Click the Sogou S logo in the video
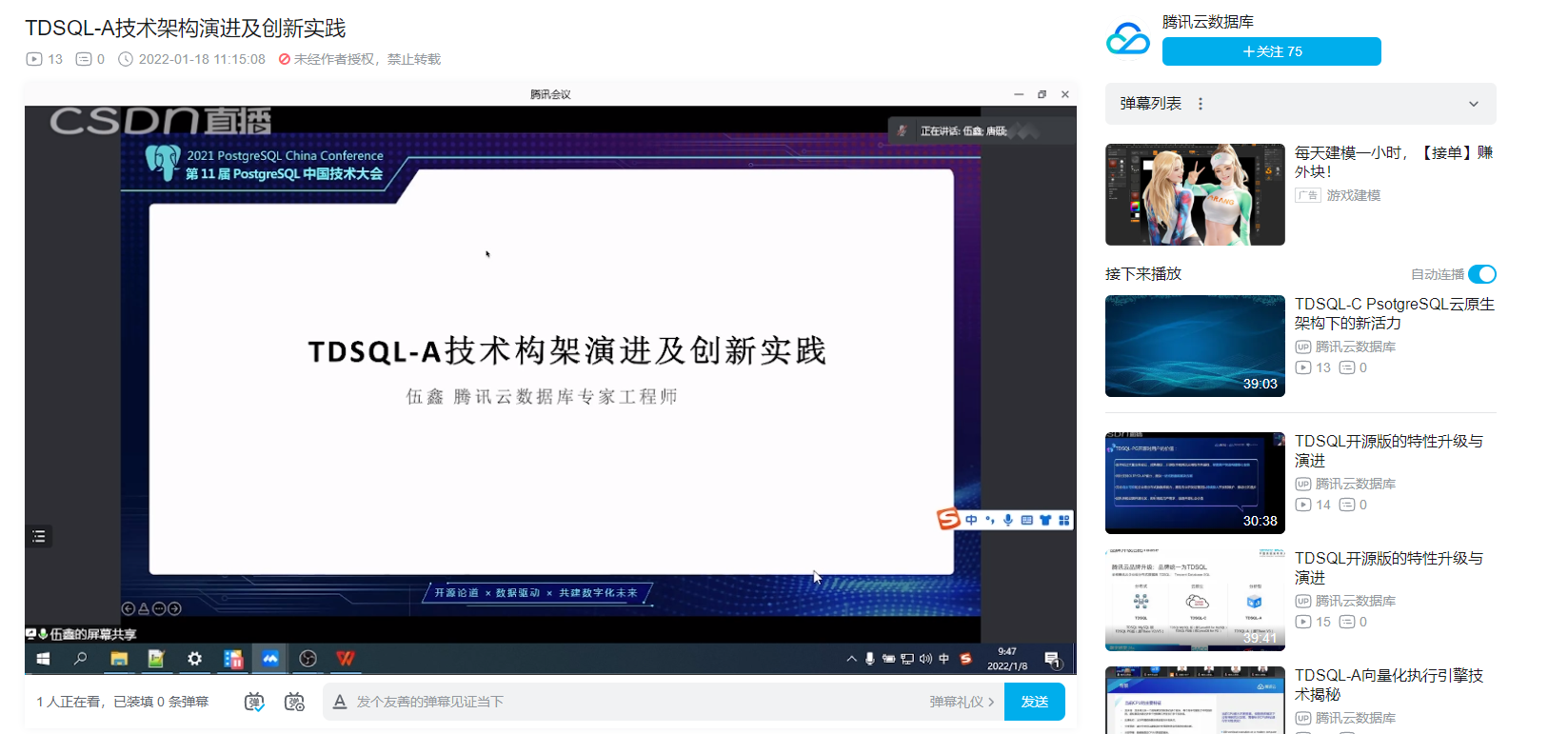Image resolution: width=1568 pixels, height=734 pixels. coord(948,519)
